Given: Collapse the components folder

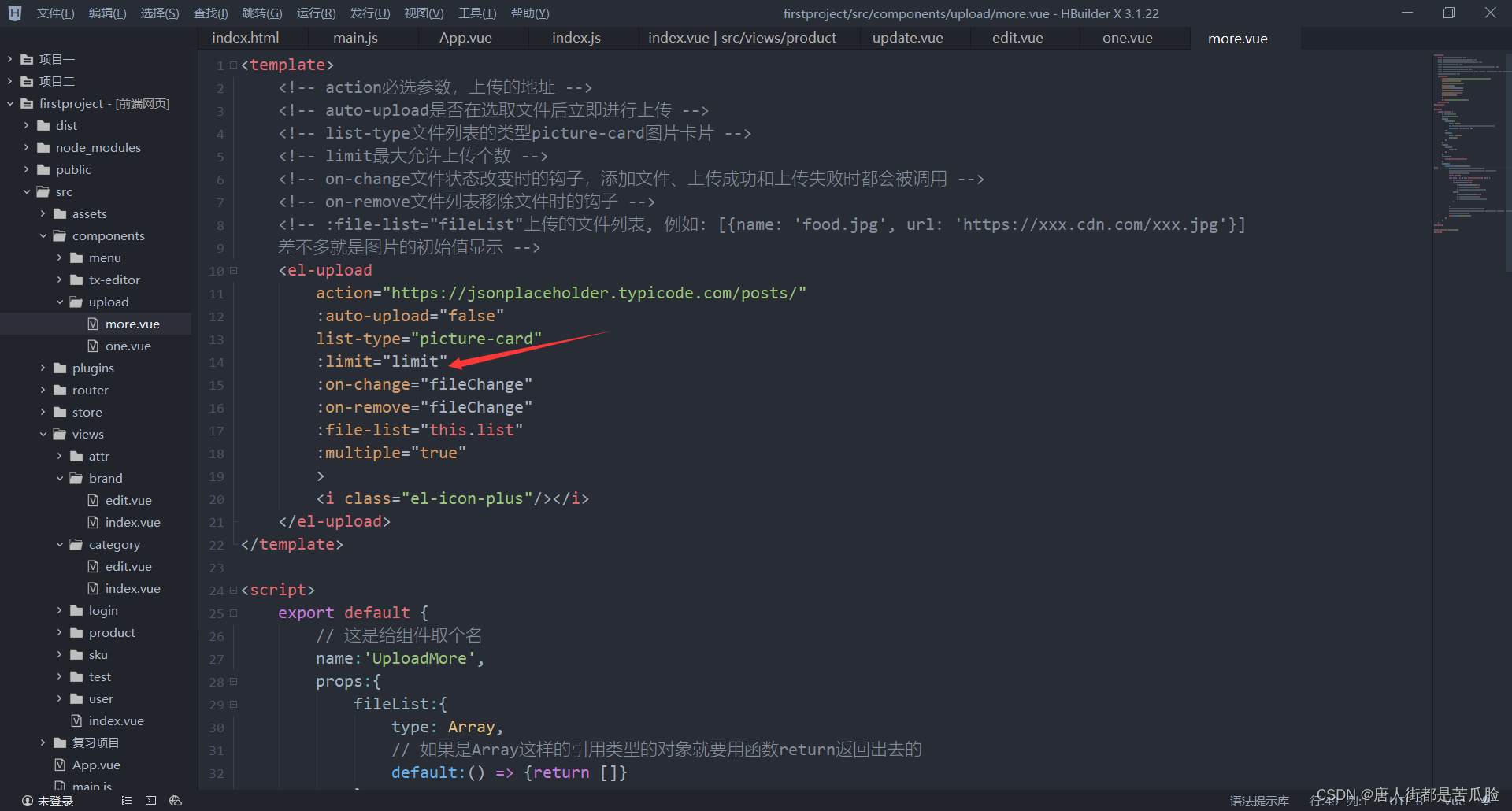Looking at the screenshot, I should (43, 235).
